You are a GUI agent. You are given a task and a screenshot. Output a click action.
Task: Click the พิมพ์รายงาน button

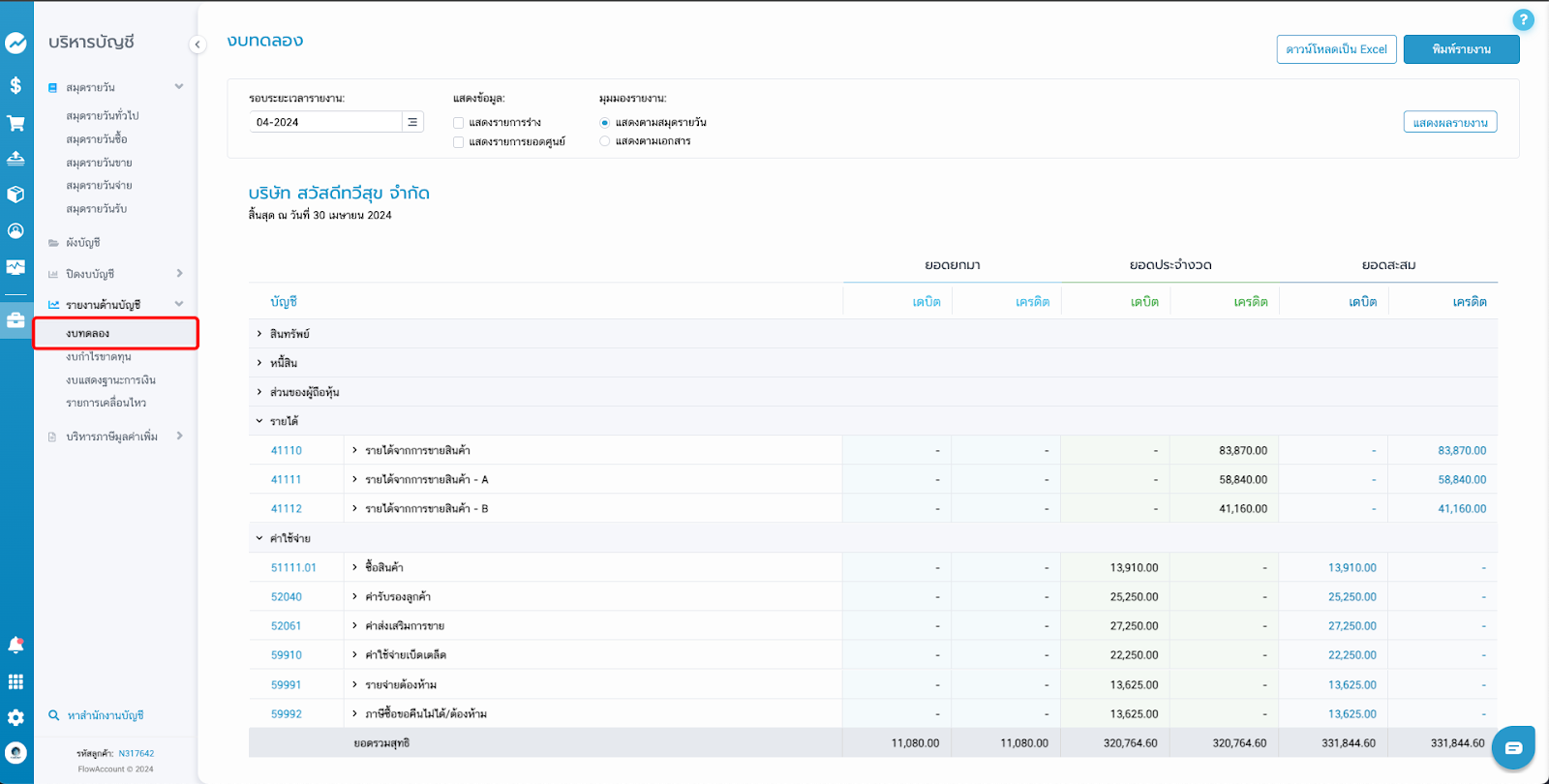click(x=1461, y=49)
